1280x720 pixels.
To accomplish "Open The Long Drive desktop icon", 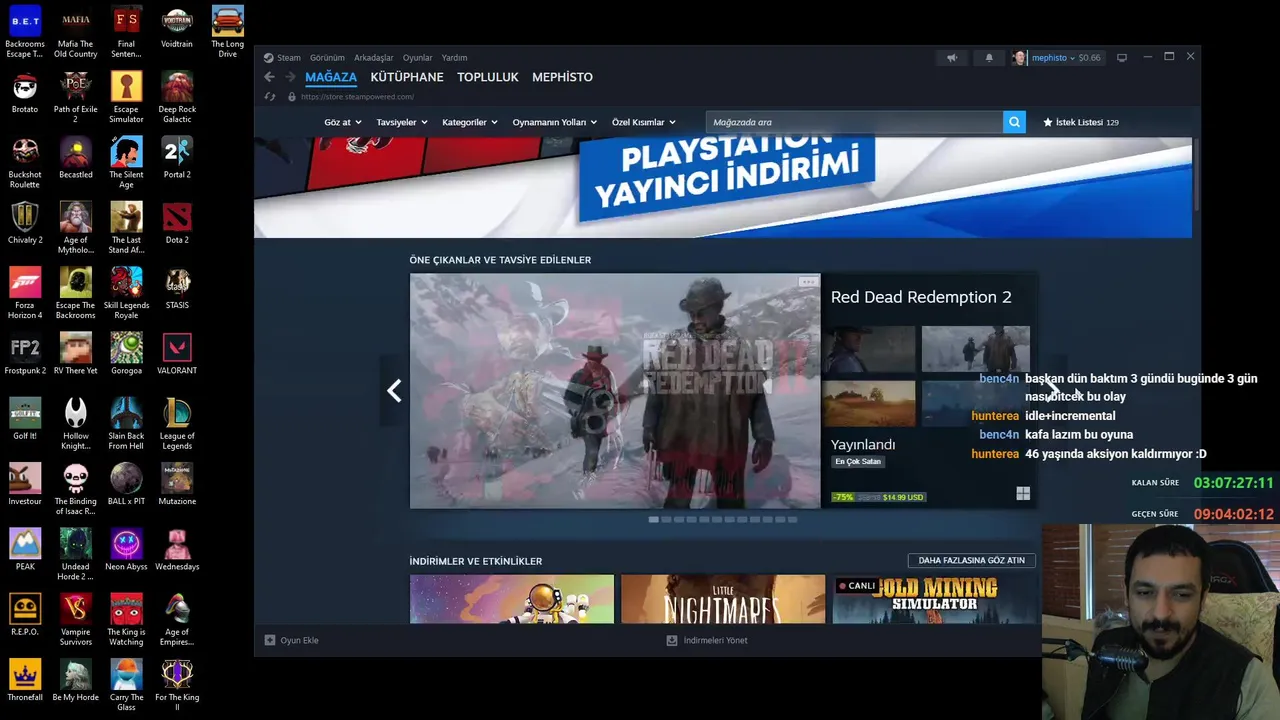I will pyautogui.click(x=228, y=30).
